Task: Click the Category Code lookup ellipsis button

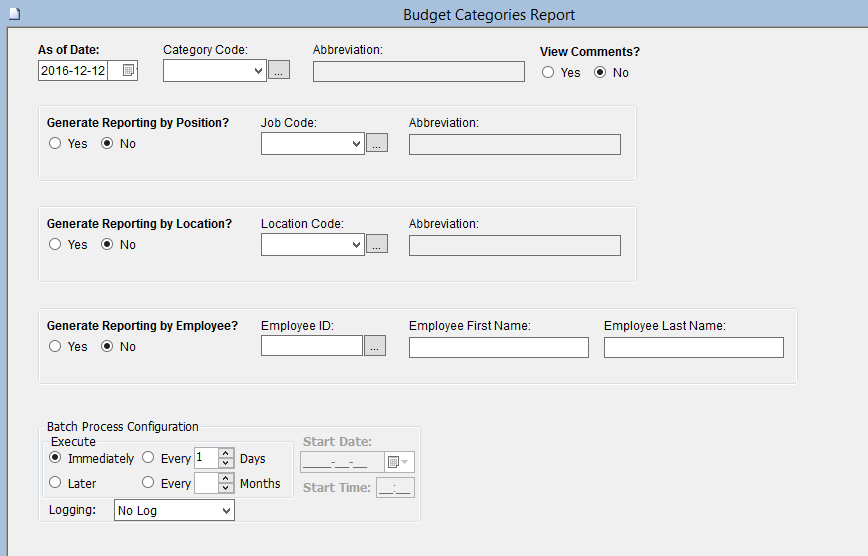Action: click(x=279, y=70)
